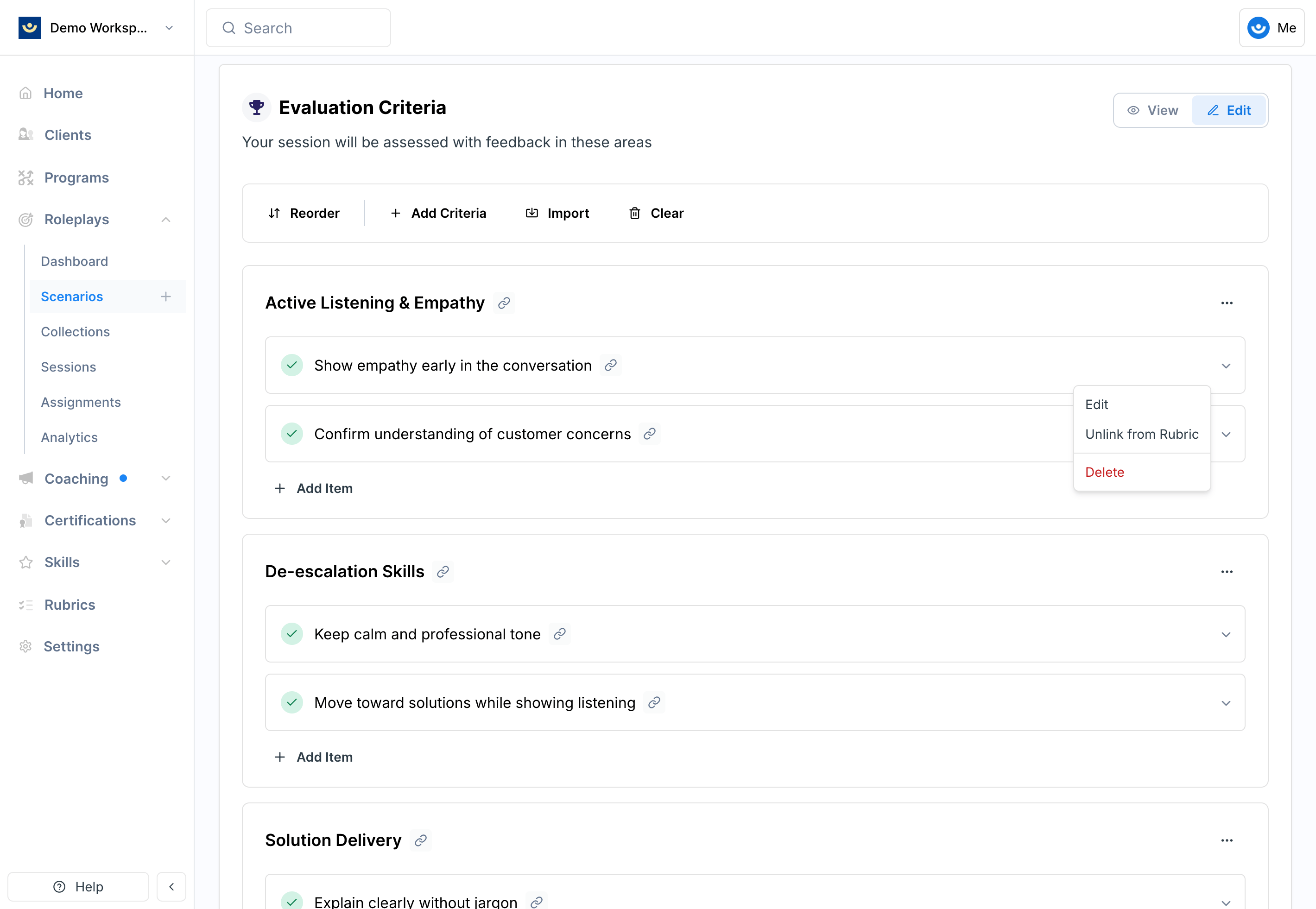Expand the Certifications sidebar section
This screenshot has width=1316, height=909.
pos(166,521)
